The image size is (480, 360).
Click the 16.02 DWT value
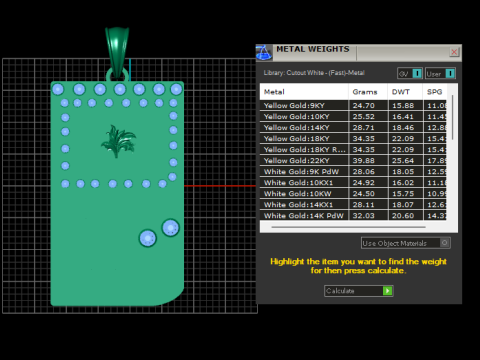[x=403, y=183]
